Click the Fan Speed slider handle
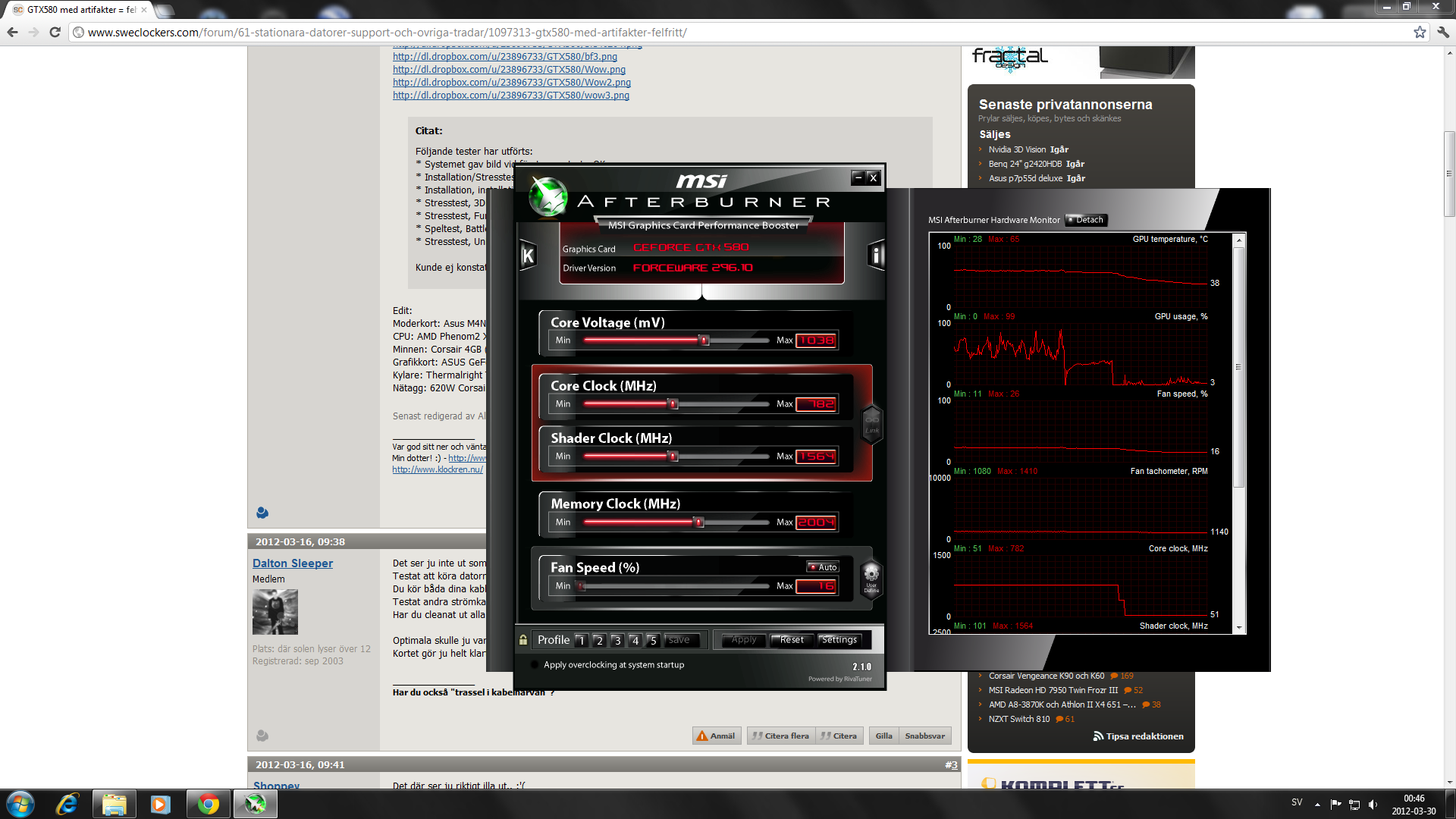Viewport: 1456px width, 819px height. [x=582, y=586]
